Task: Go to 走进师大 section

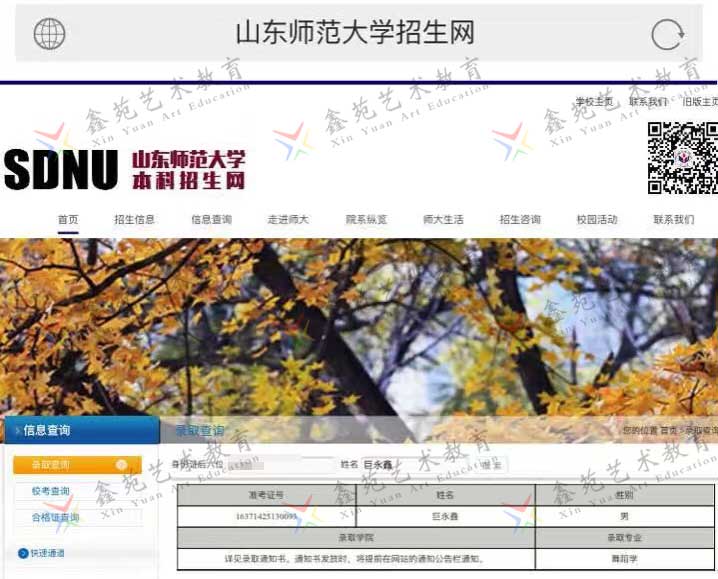Action: click(288, 220)
